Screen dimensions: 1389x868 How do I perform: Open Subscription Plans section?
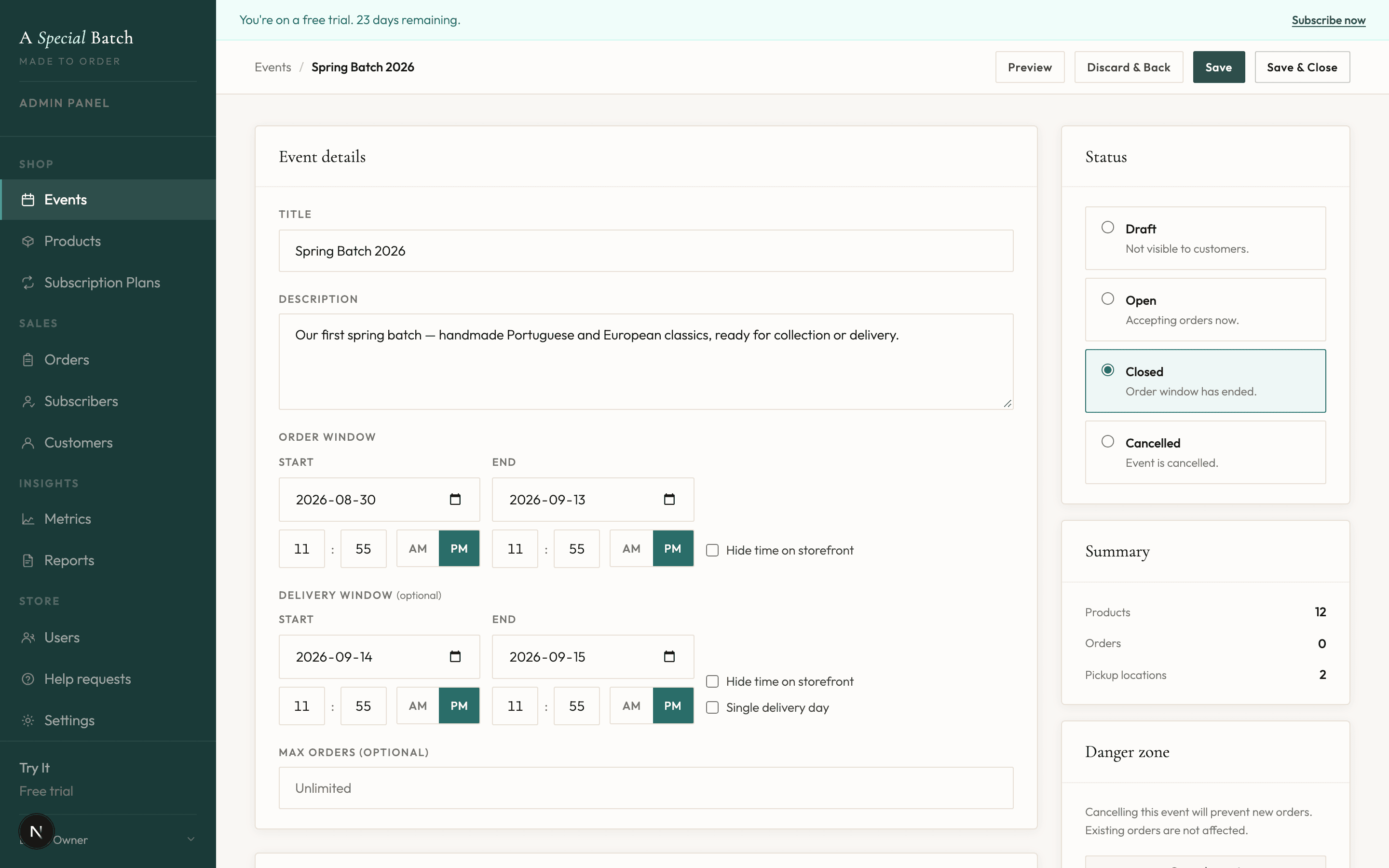coord(108,283)
